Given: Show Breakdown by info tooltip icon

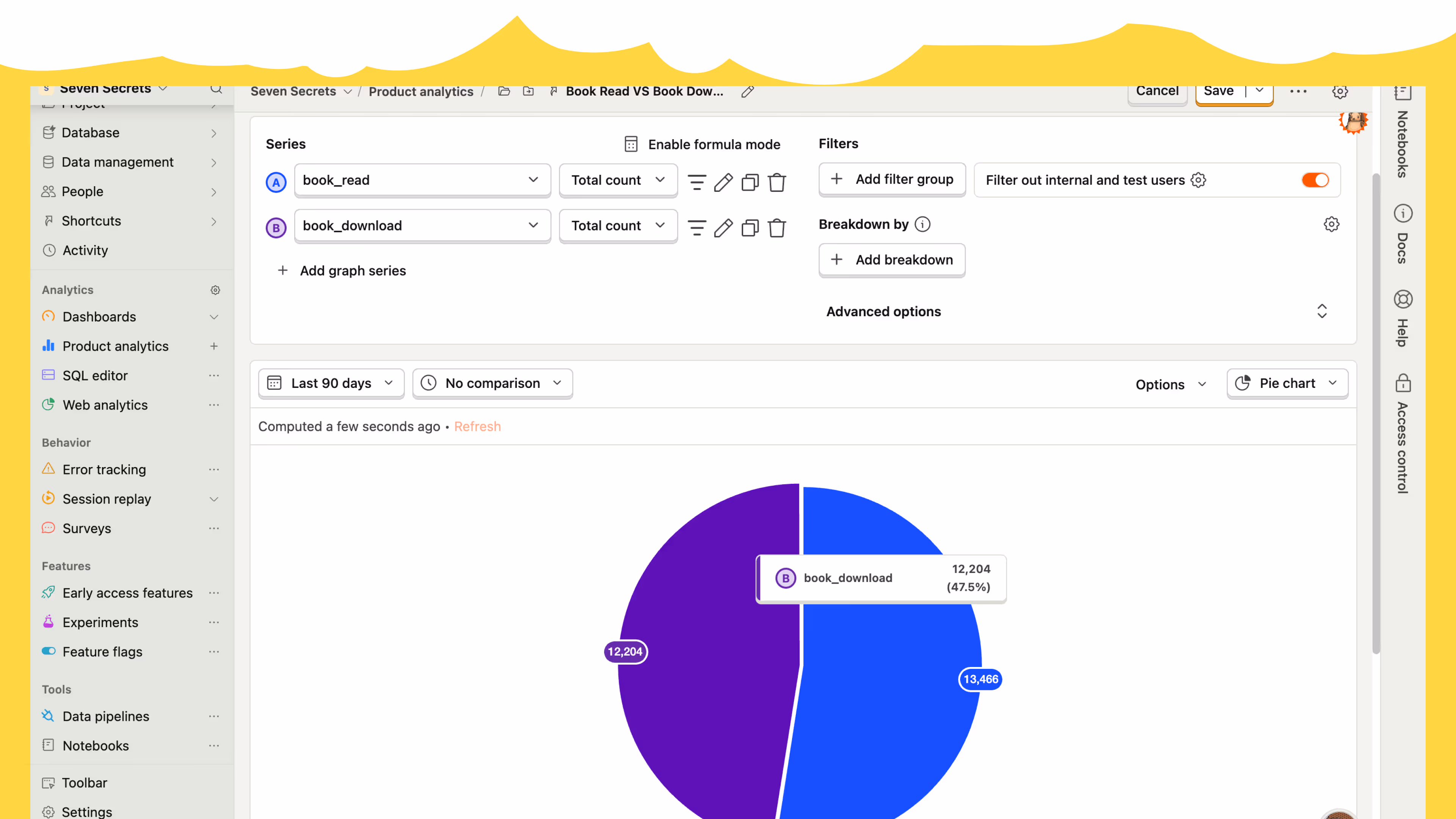Looking at the screenshot, I should (923, 224).
